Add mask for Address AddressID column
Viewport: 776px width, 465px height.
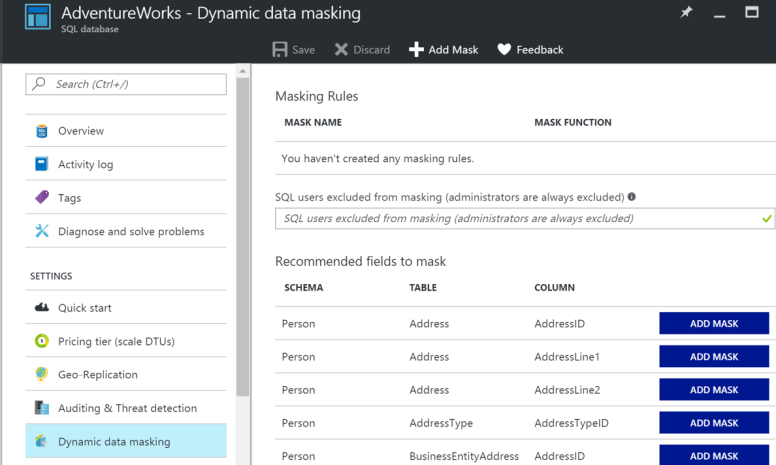(714, 324)
